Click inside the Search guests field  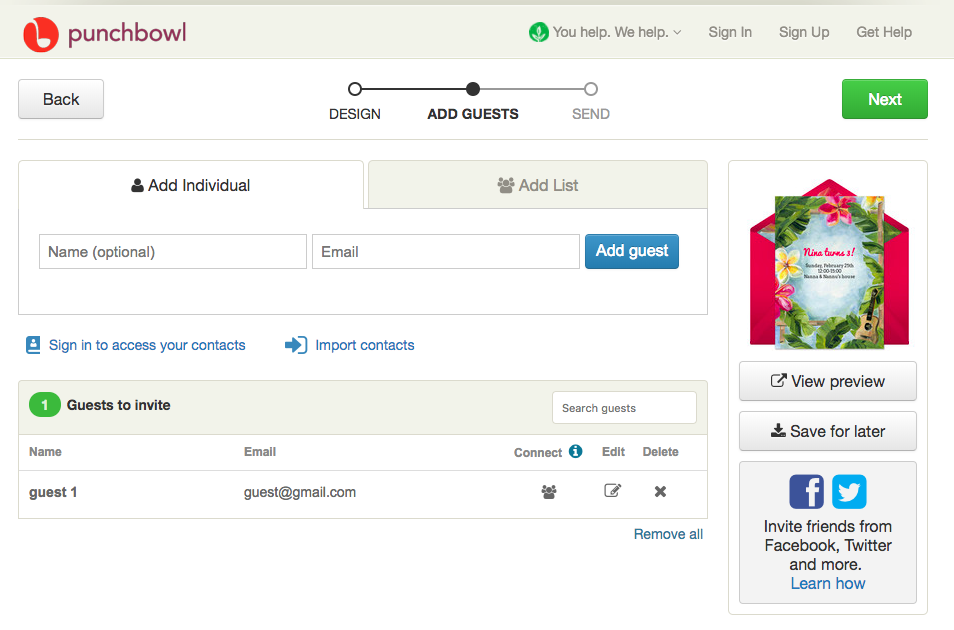624,407
